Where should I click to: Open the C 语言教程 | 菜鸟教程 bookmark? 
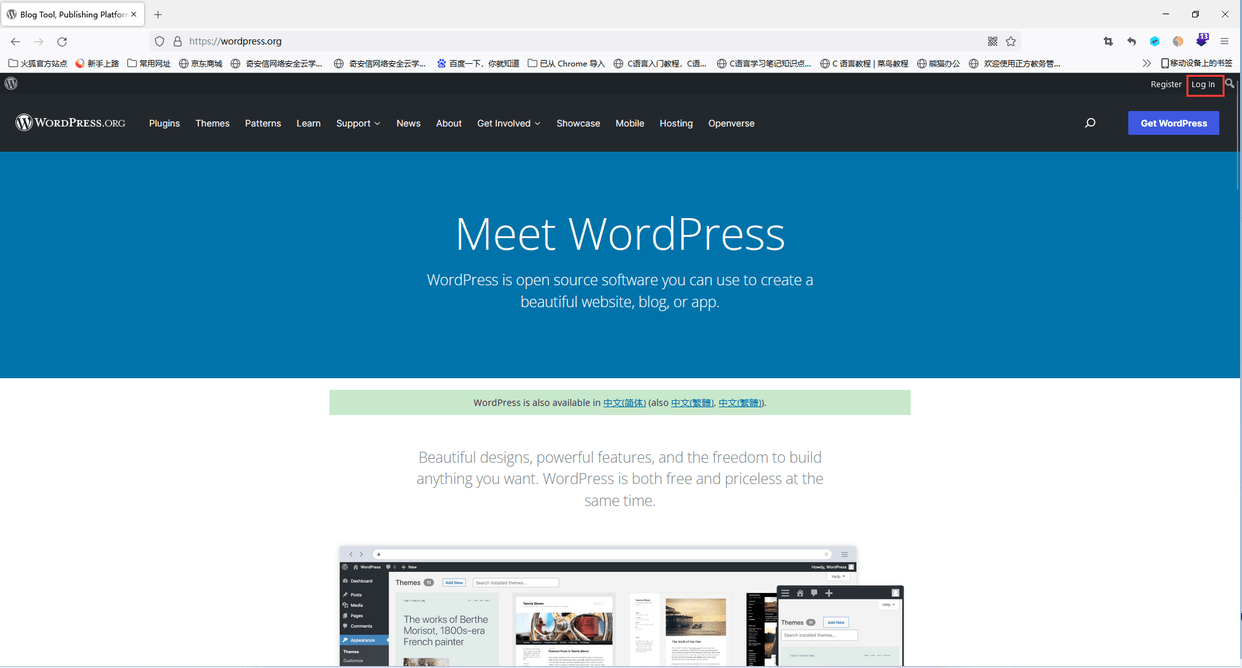[x=864, y=63]
